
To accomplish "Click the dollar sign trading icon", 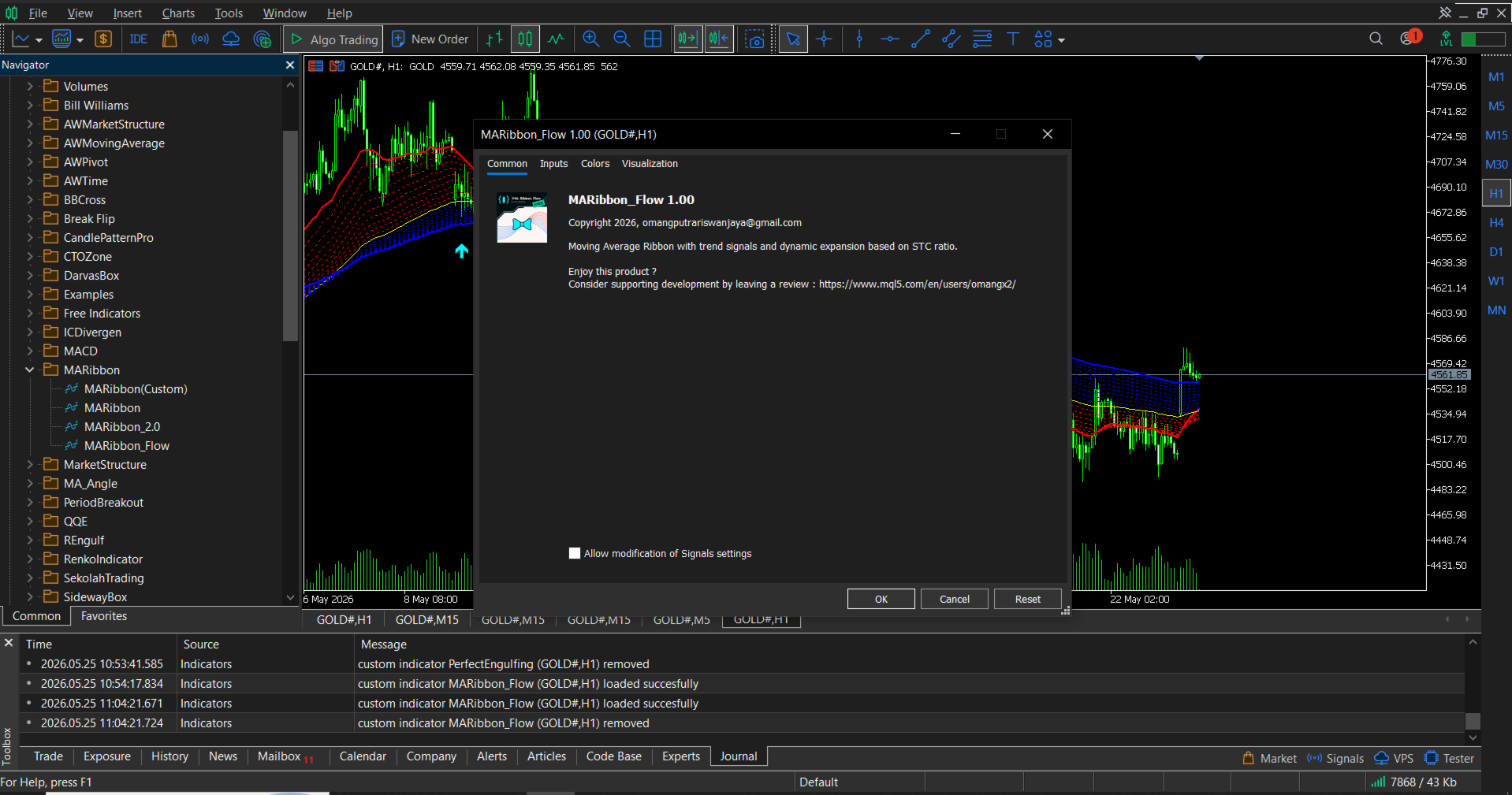I will 103,39.
